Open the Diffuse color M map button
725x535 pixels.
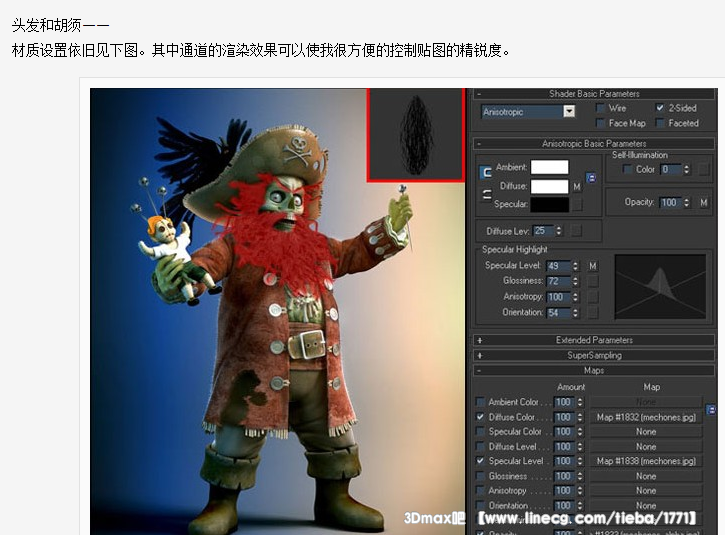tap(577, 186)
